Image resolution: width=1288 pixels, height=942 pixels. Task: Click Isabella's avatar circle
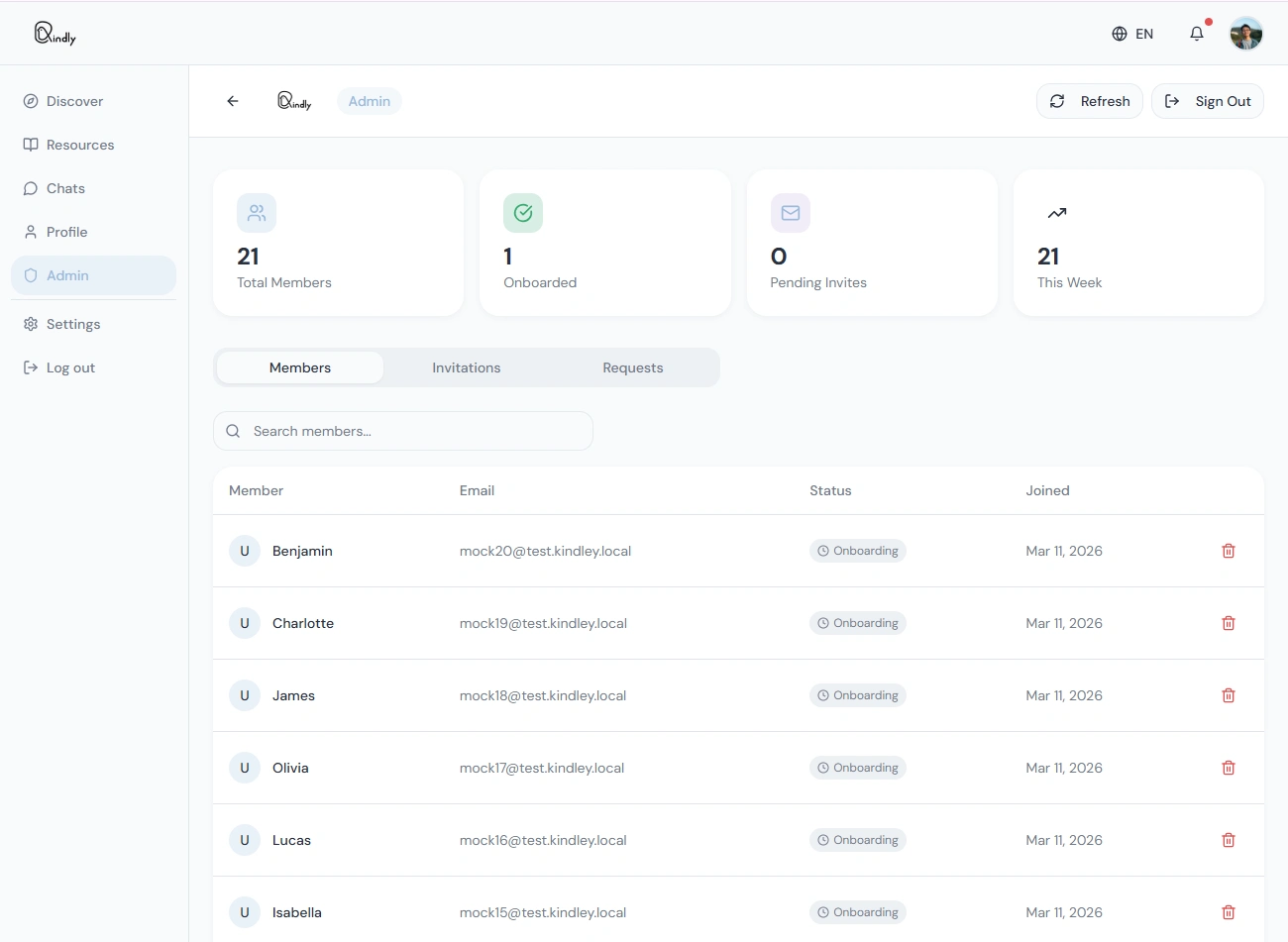click(x=245, y=912)
